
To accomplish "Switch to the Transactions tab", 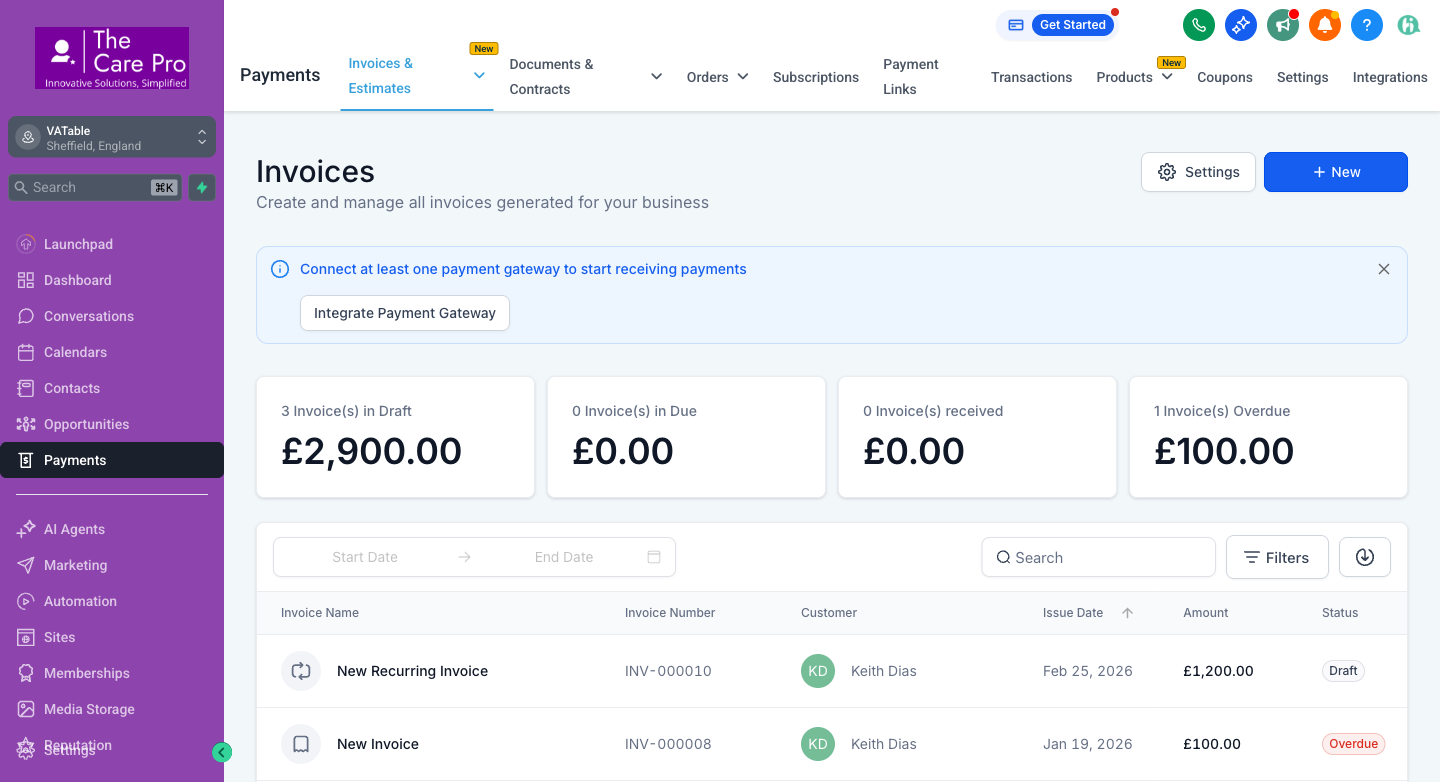I will [1031, 77].
